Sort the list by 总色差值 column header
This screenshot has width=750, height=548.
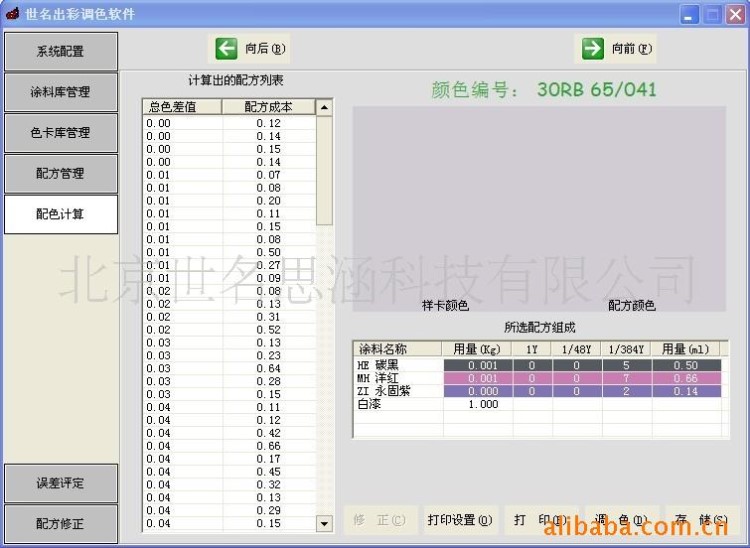coord(182,107)
